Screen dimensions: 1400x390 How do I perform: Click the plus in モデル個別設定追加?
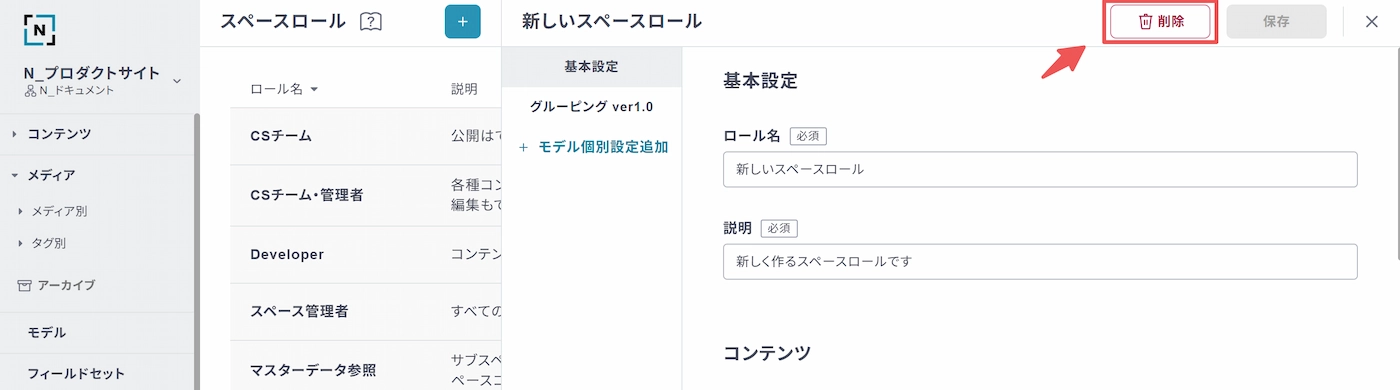point(524,147)
